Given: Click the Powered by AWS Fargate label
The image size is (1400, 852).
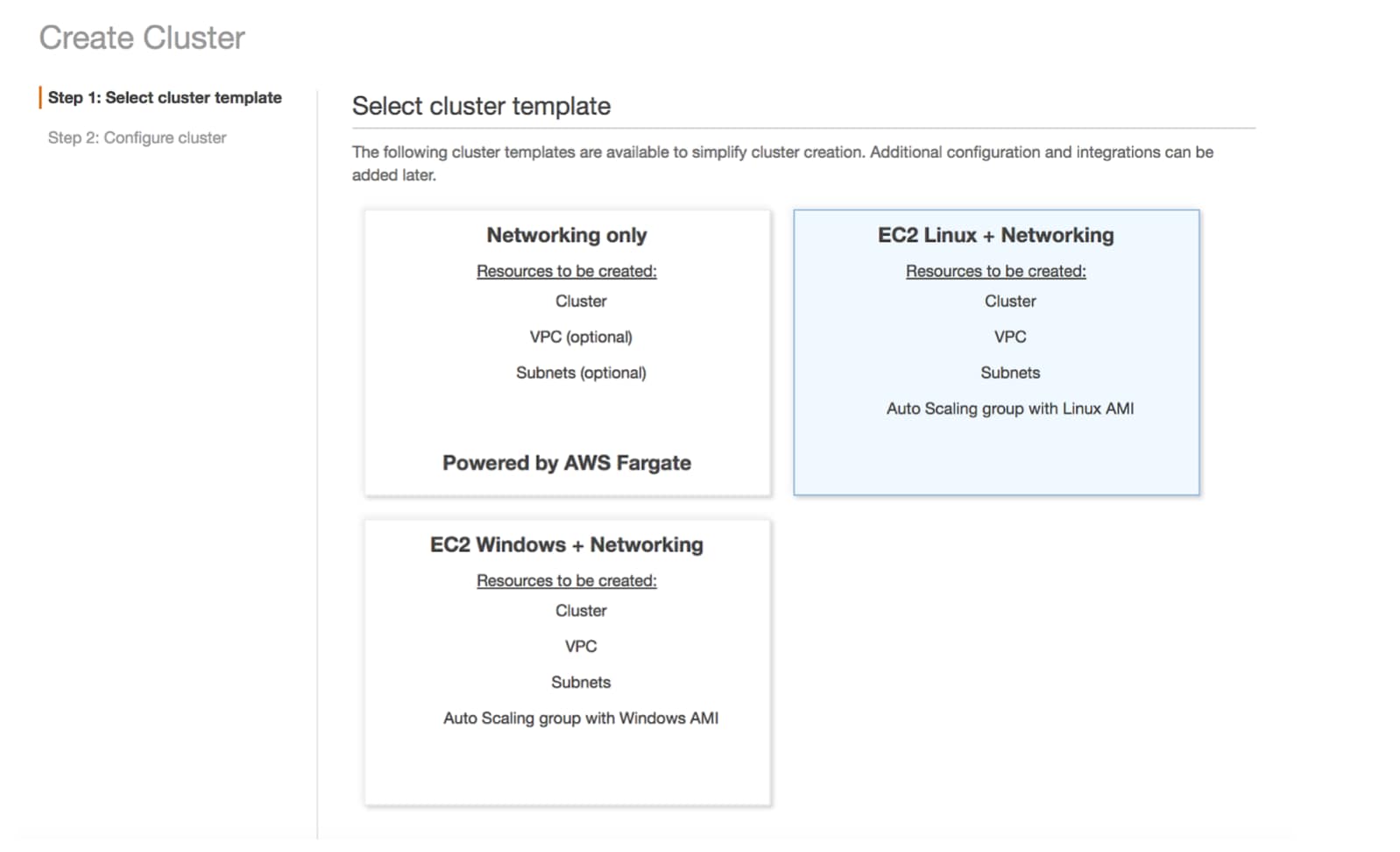Looking at the screenshot, I should pyautogui.click(x=566, y=463).
